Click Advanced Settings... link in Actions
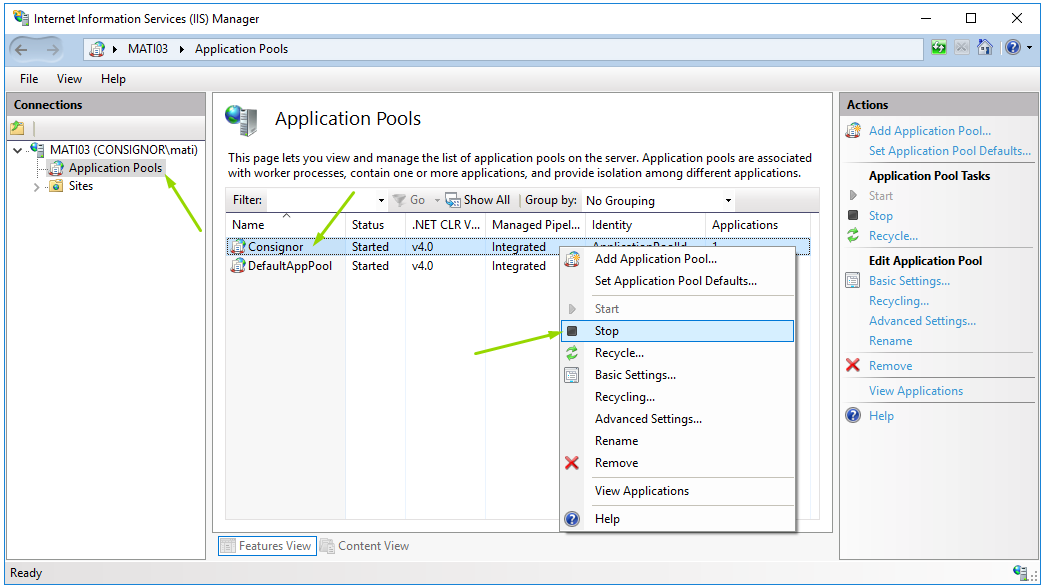 point(922,321)
